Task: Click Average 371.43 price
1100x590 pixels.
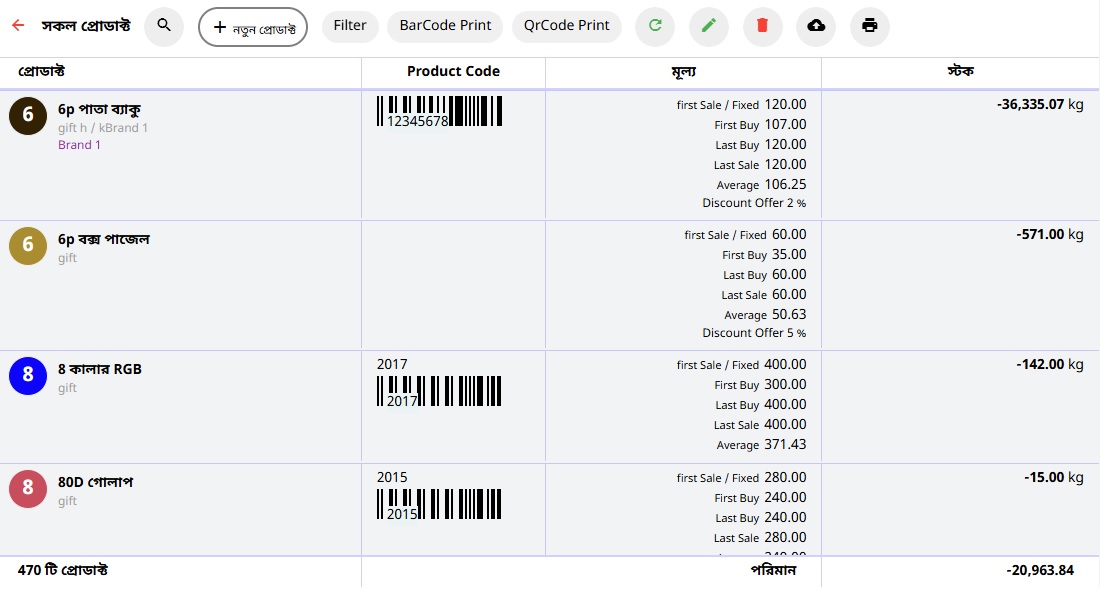Action: (761, 445)
